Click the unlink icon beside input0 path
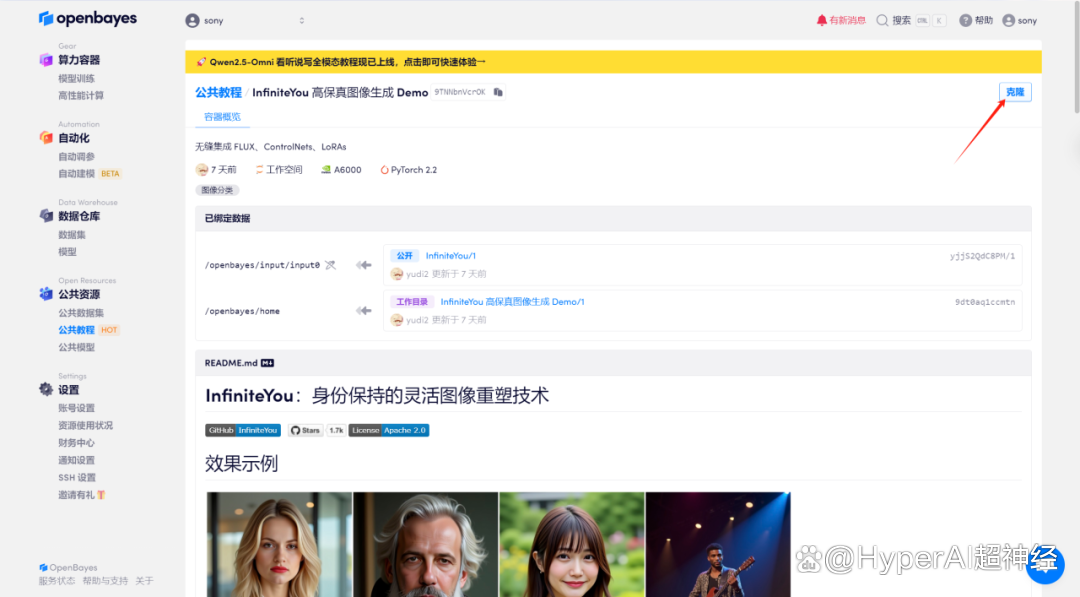 pyautogui.click(x=331, y=265)
